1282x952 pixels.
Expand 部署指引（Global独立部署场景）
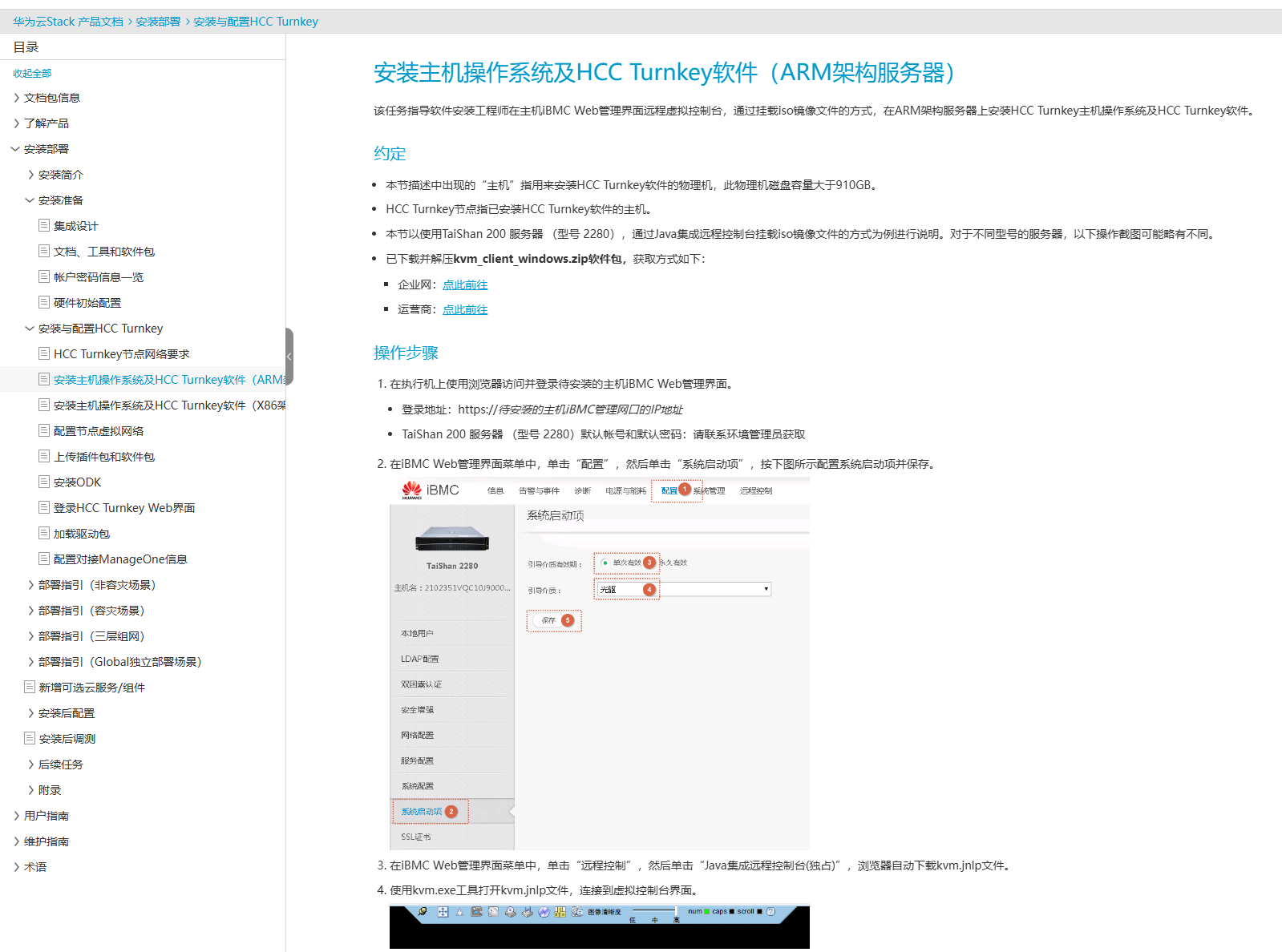[x=31, y=662]
